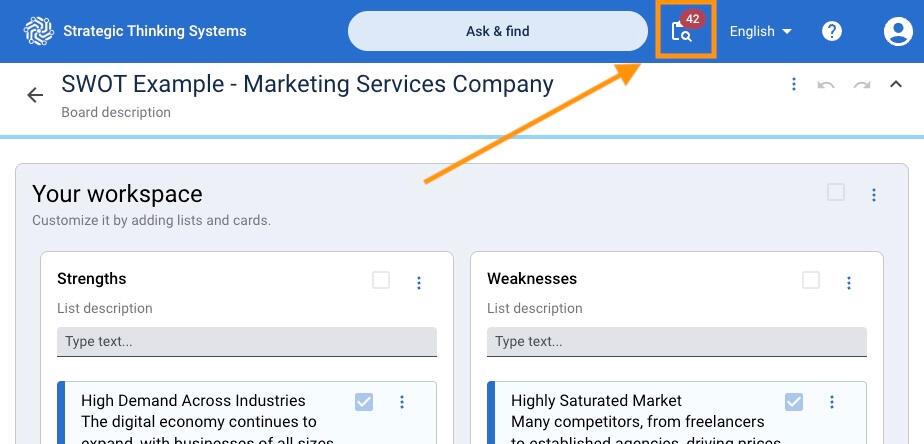The width and height of the screenshot is (924, 444).
Task: Open the user account profile icon
Action: coord(898,31)
